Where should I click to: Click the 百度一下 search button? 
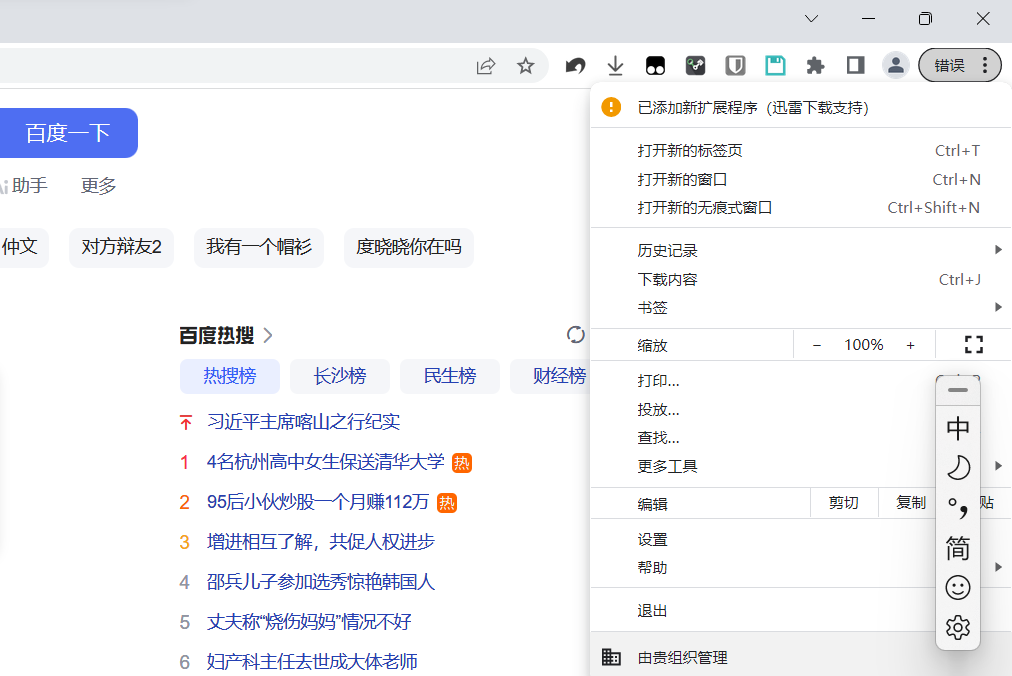click(x=68, y=133)
